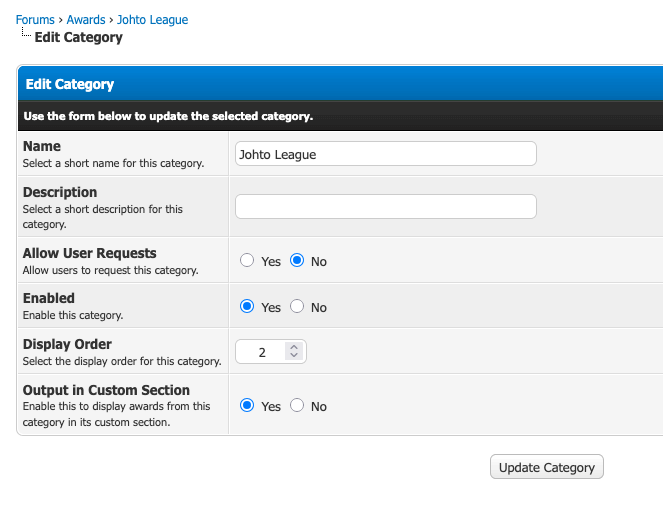The image size is (663, 507).
Task: Click the Name text field
Action: 385,154
